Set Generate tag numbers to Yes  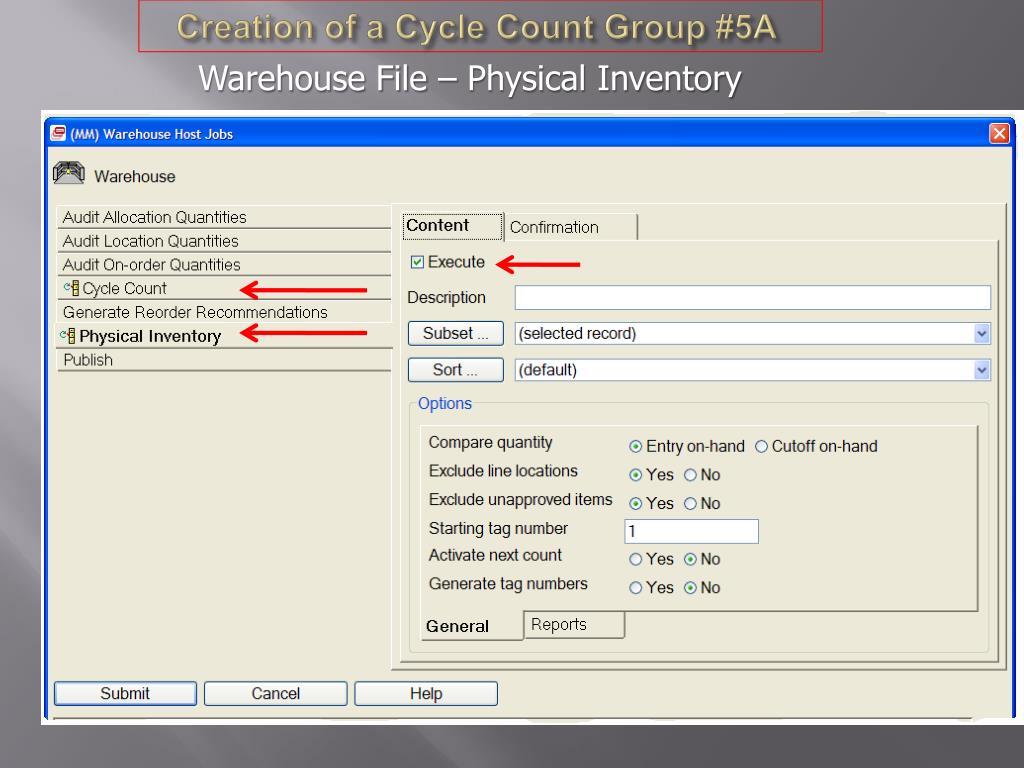635,588
